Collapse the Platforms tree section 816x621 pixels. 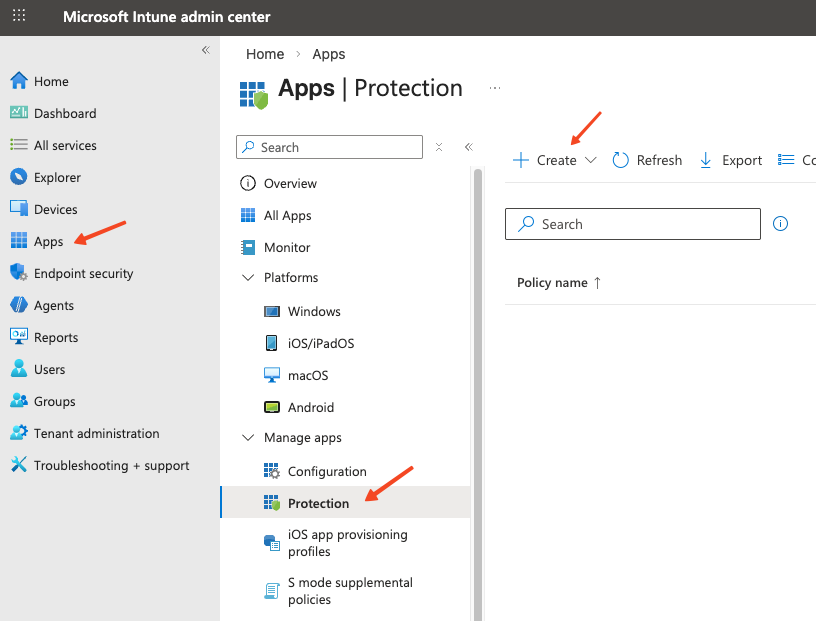248,277
